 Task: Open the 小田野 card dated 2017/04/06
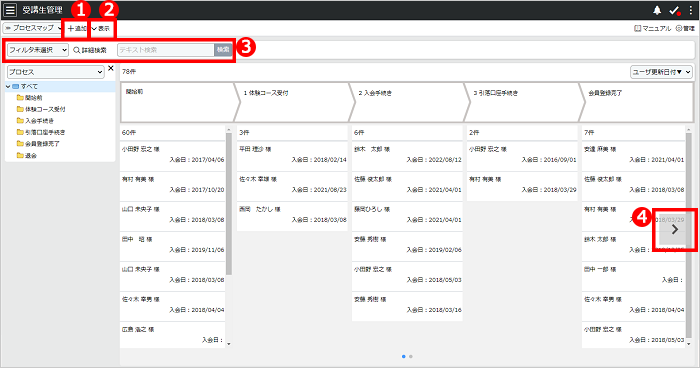(173, 155)
